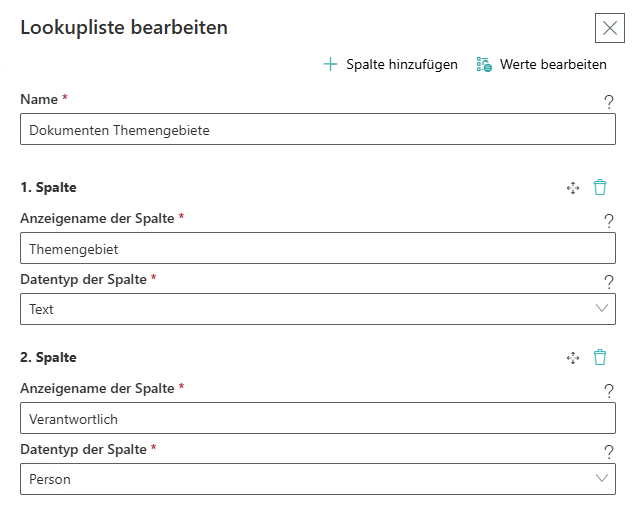Click the Werte bearbeiten button label

(x=553, y=64)
